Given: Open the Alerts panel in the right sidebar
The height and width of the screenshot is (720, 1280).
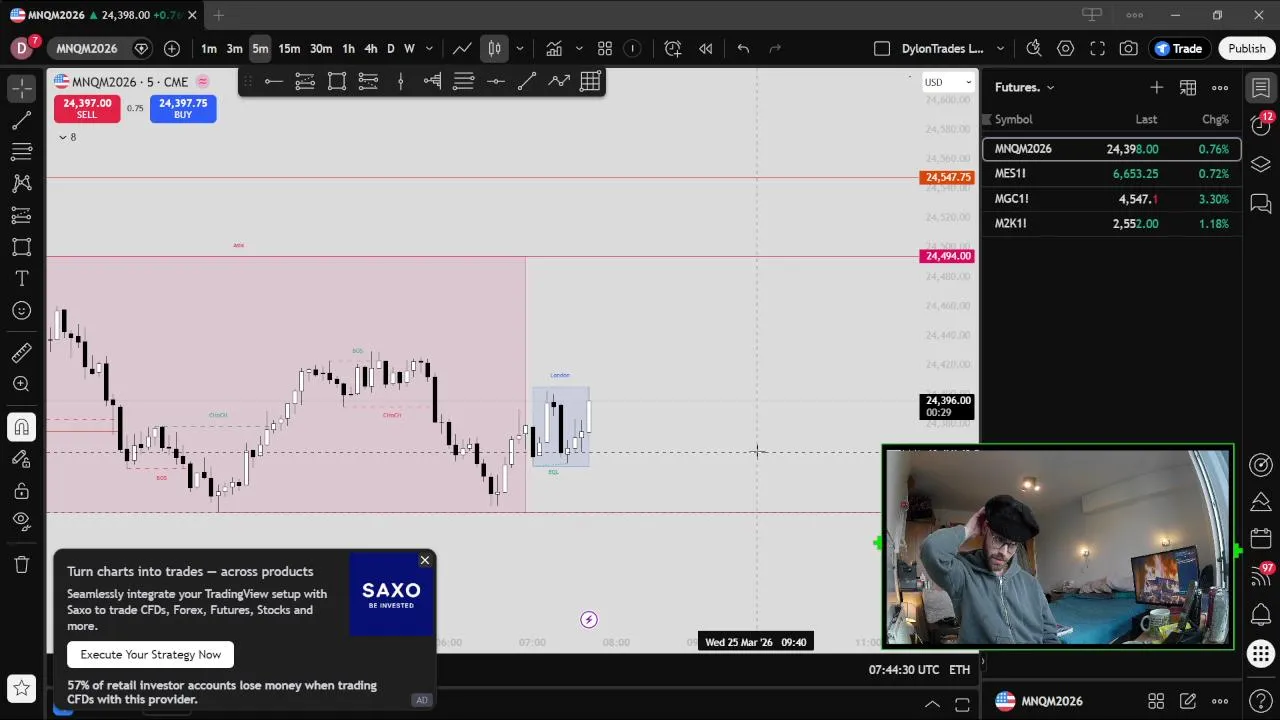Looking at the screenshot, I should pyautogui.click(x=1261, y=123).
